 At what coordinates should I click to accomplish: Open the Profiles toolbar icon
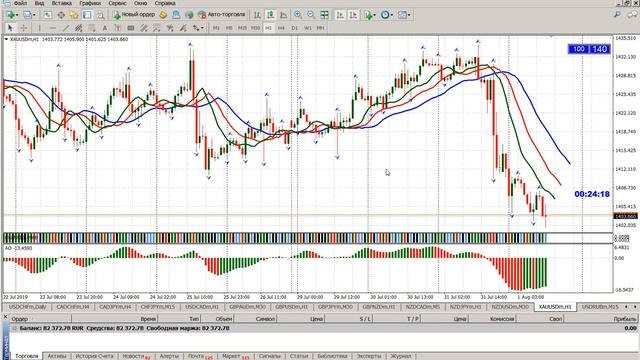click(x=27, y=15)
